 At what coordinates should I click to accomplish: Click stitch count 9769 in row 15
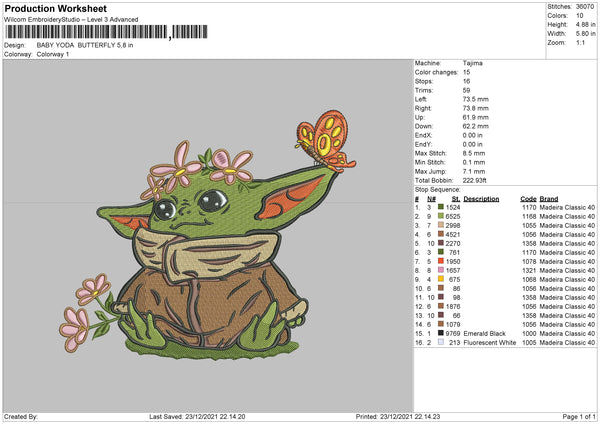[x=453, y=333]
